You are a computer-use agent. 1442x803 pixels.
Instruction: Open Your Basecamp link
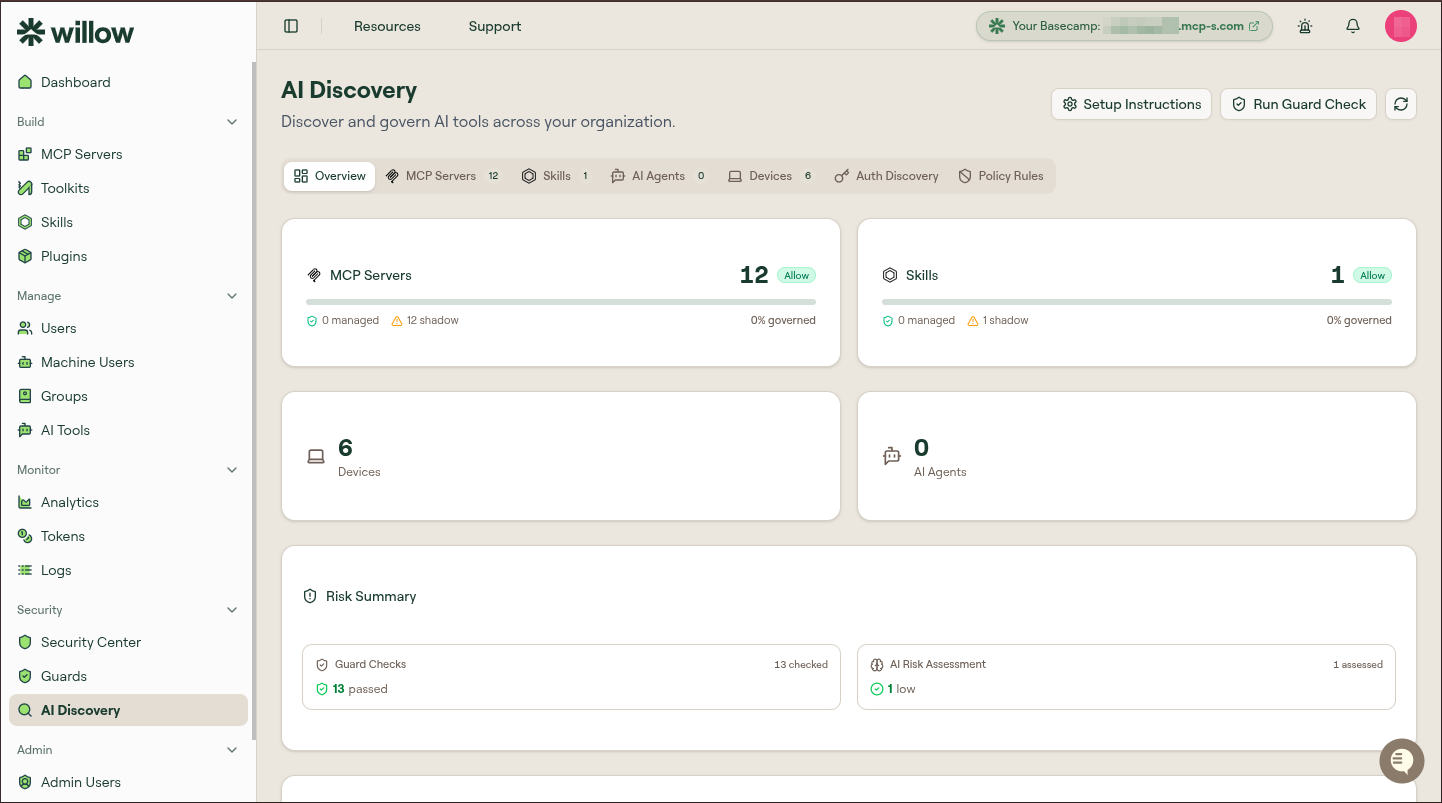click(1124, 26)
